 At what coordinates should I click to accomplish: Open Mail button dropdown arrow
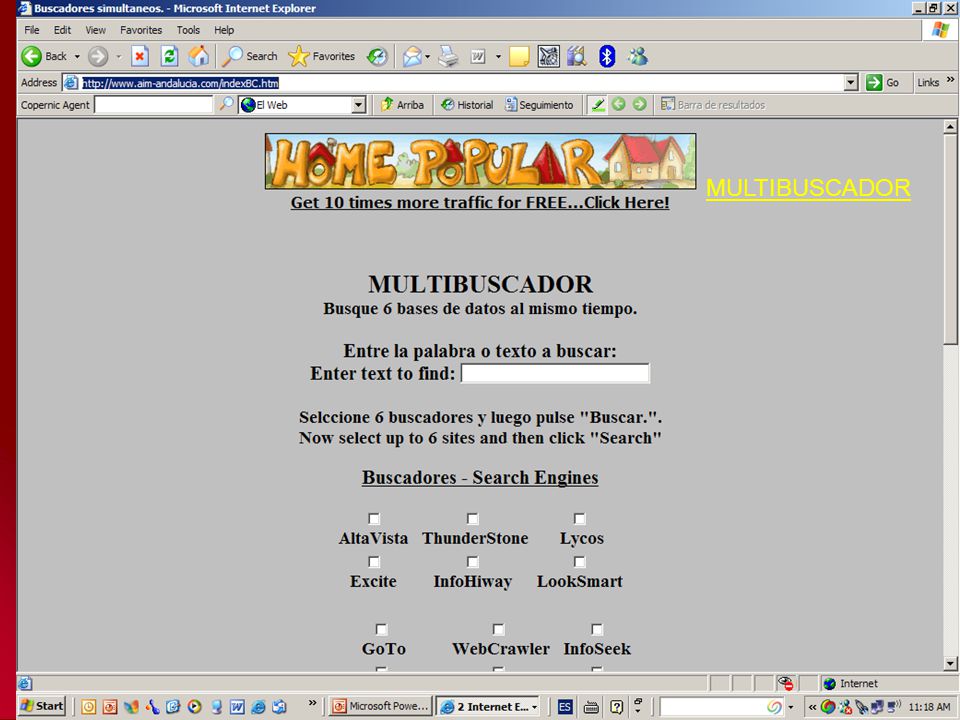pos(427,56)
